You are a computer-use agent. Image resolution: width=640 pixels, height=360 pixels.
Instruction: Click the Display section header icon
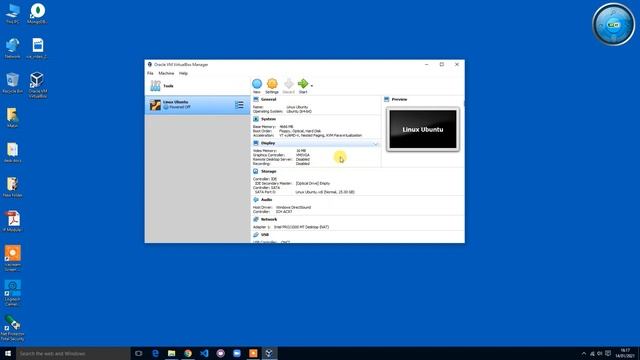(x=256, y=143)
